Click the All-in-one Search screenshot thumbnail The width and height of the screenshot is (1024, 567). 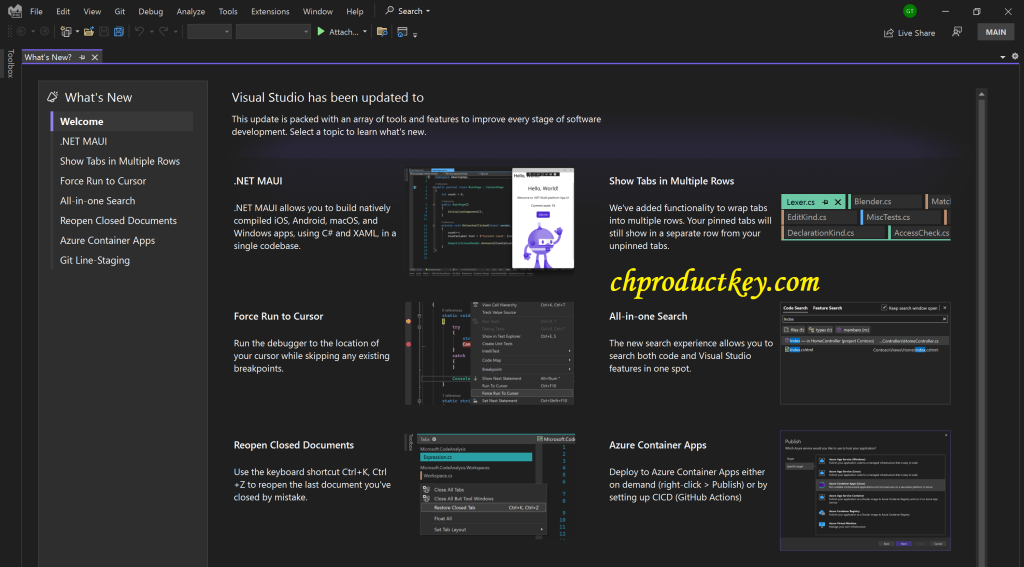(865, 353)
